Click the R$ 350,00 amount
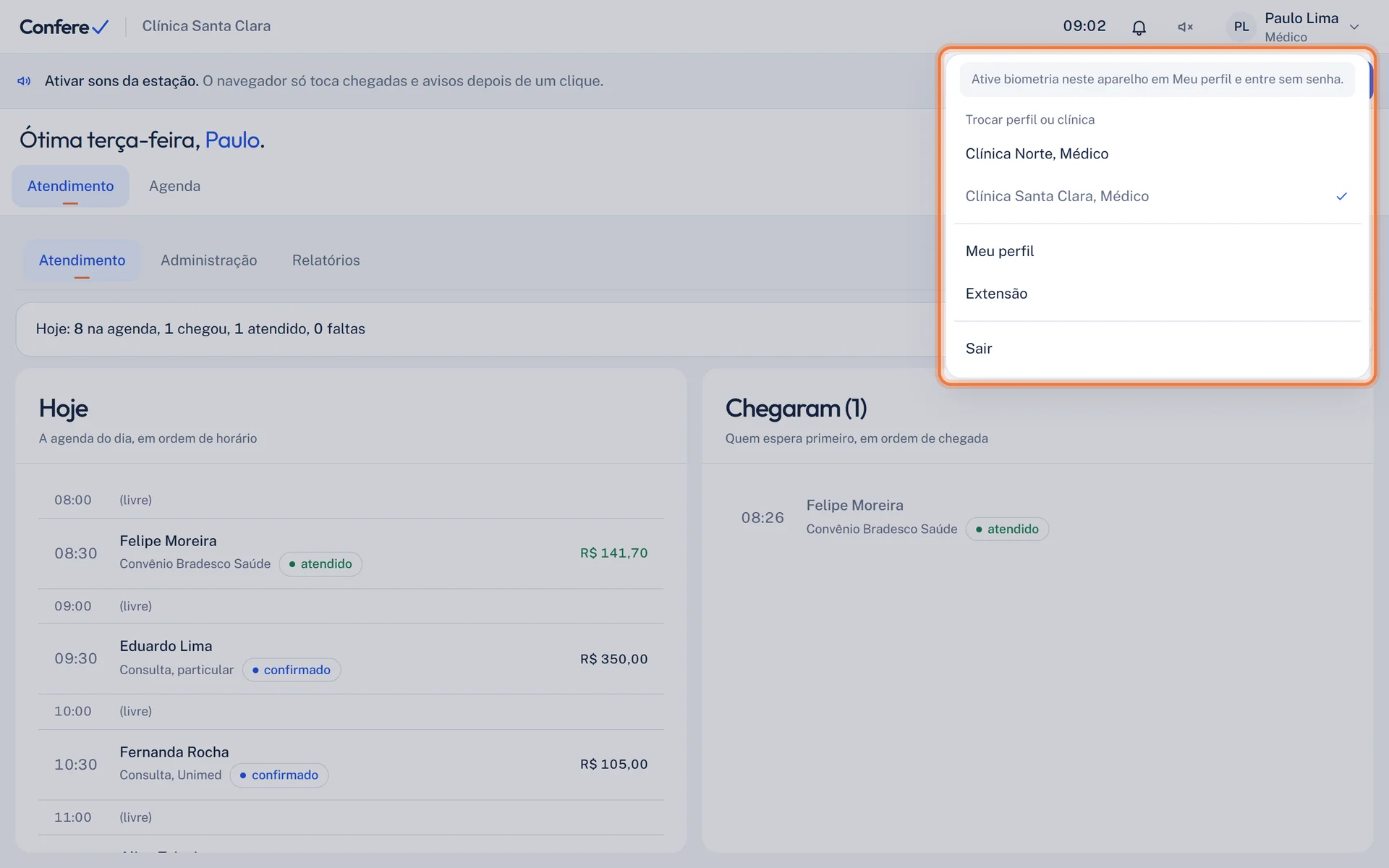The height and width of the screenshot is (868, 1389). 613,659
